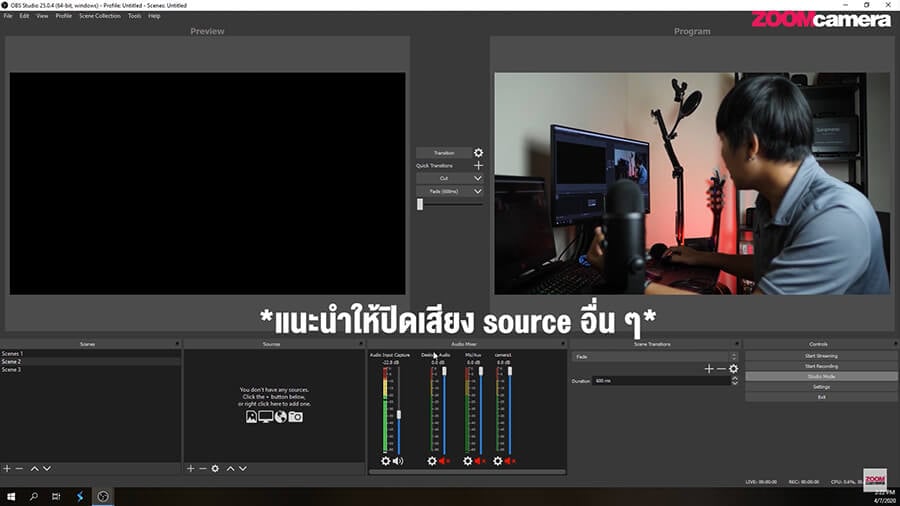
Task: Unmute Mic/Aux speaker icon
Action: click(x=480, y=461)
